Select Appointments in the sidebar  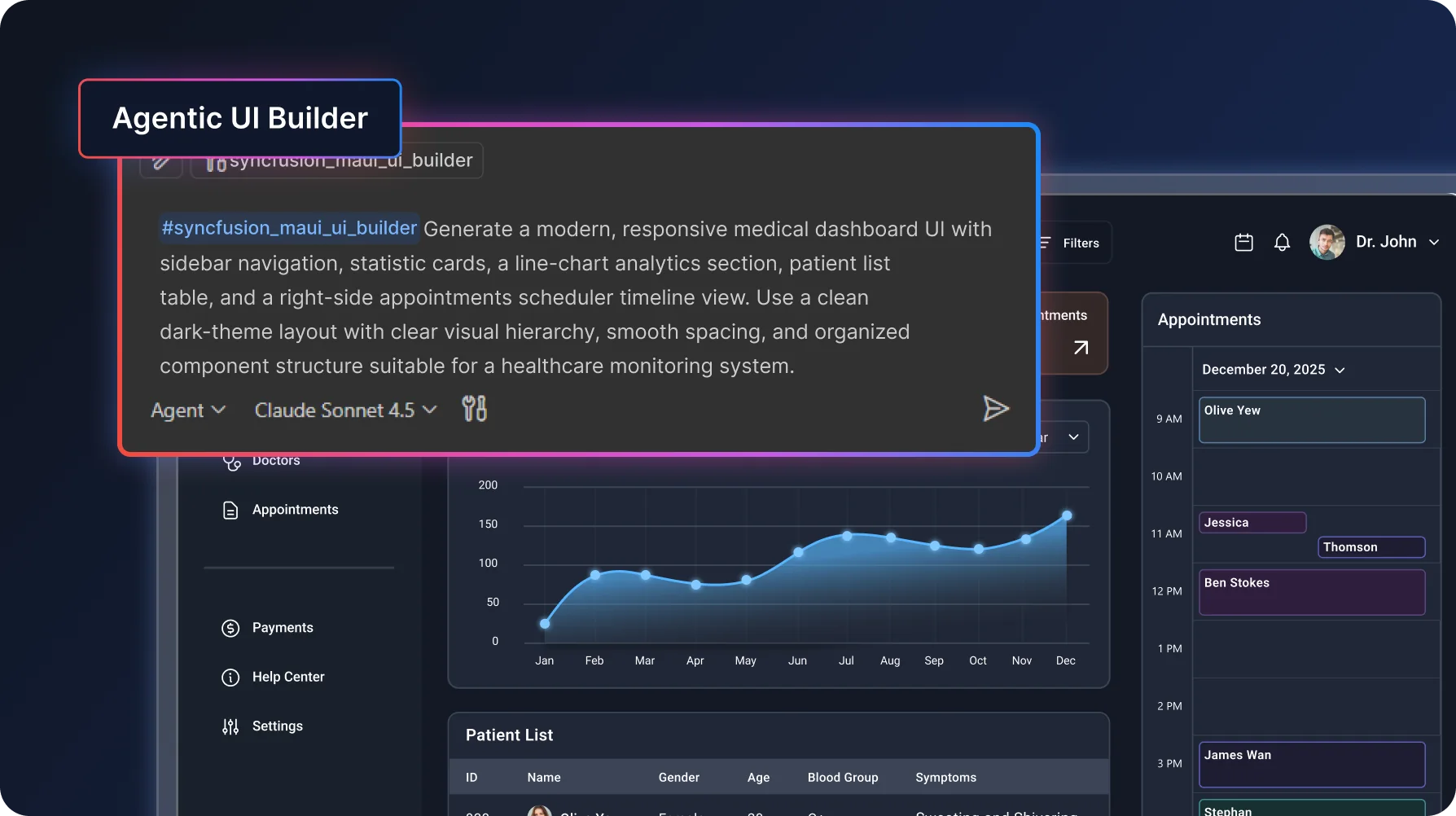pyautogui.click(x=280, y=510)
